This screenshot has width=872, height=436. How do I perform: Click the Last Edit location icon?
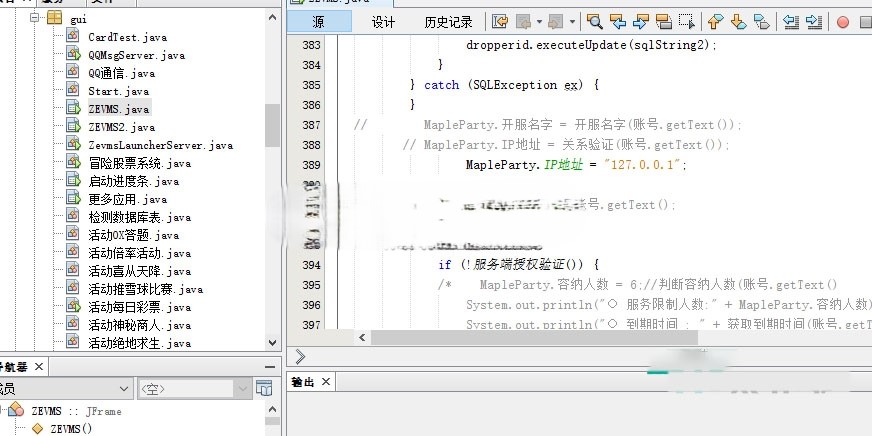(500, 21)
